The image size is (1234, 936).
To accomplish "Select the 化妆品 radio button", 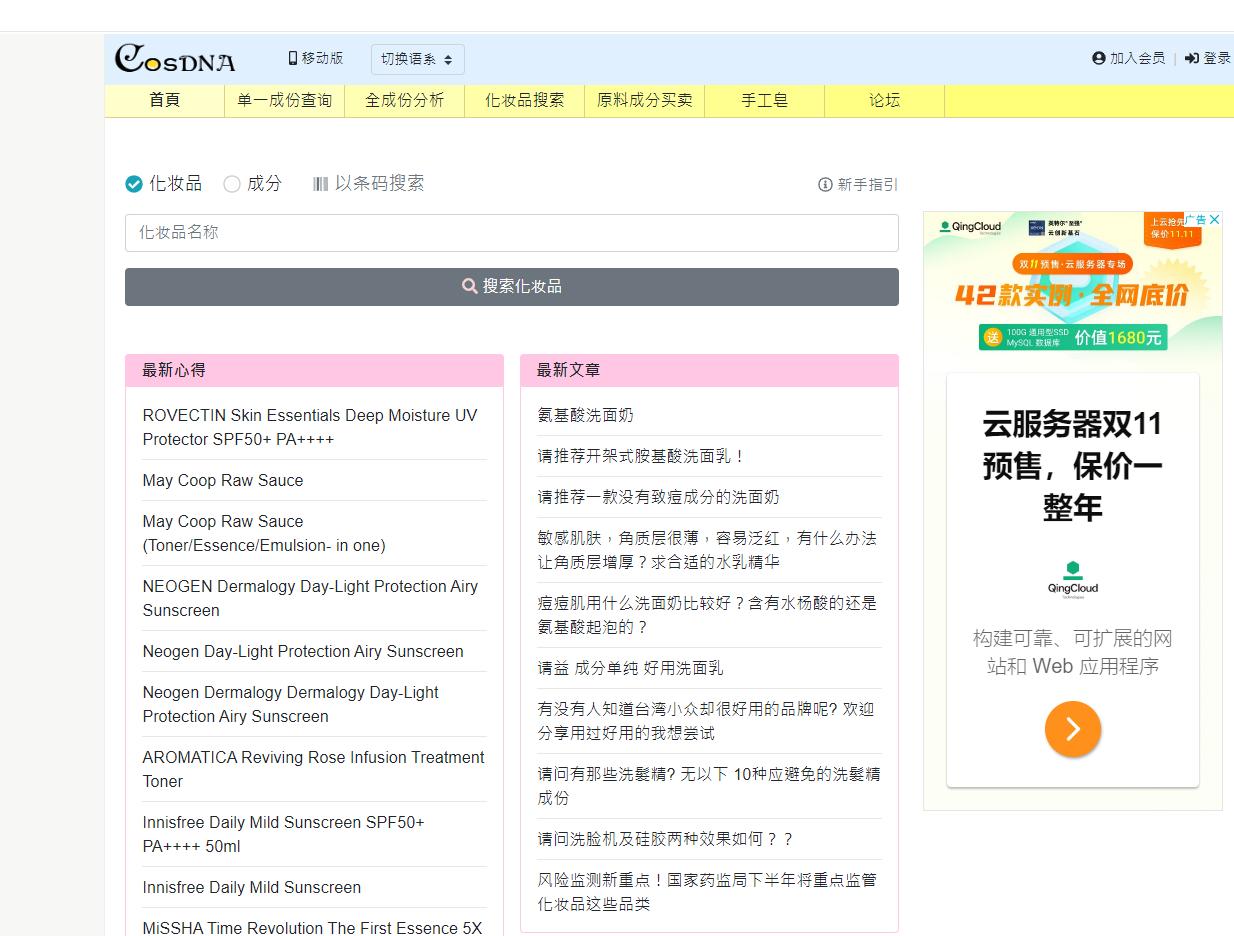I will (132, 184).
